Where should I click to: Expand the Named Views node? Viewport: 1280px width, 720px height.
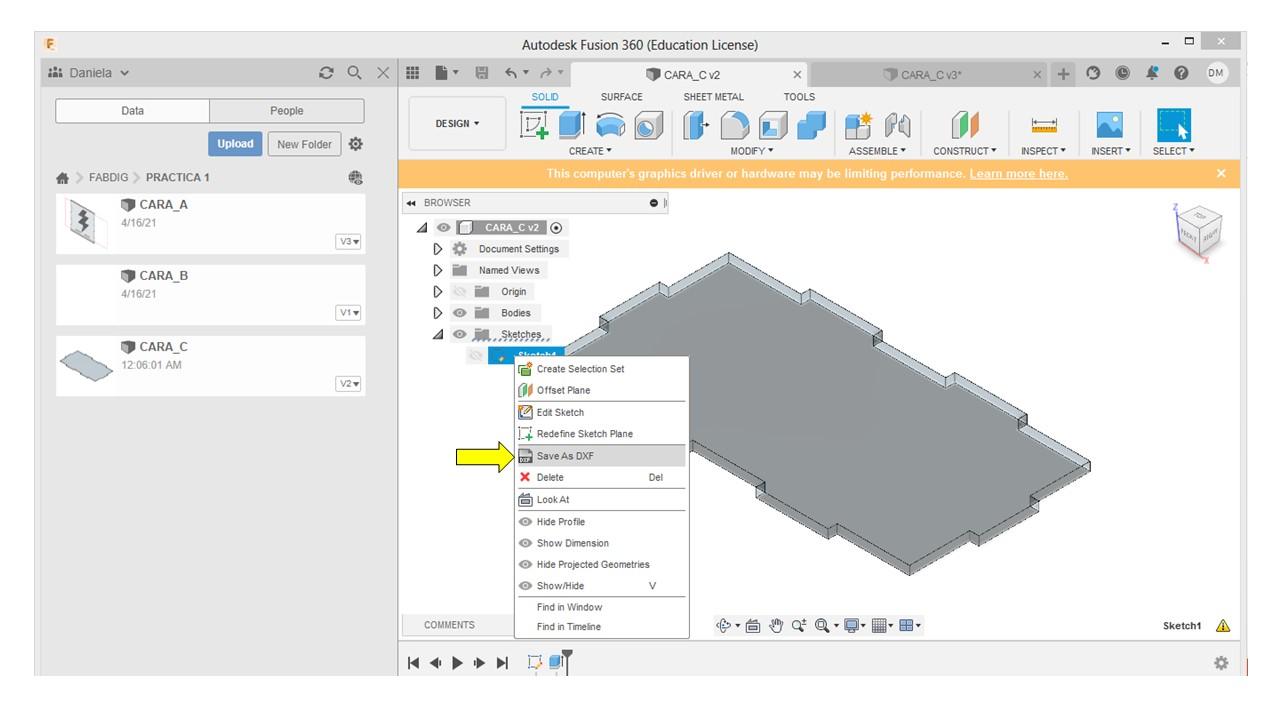point(438,270)
